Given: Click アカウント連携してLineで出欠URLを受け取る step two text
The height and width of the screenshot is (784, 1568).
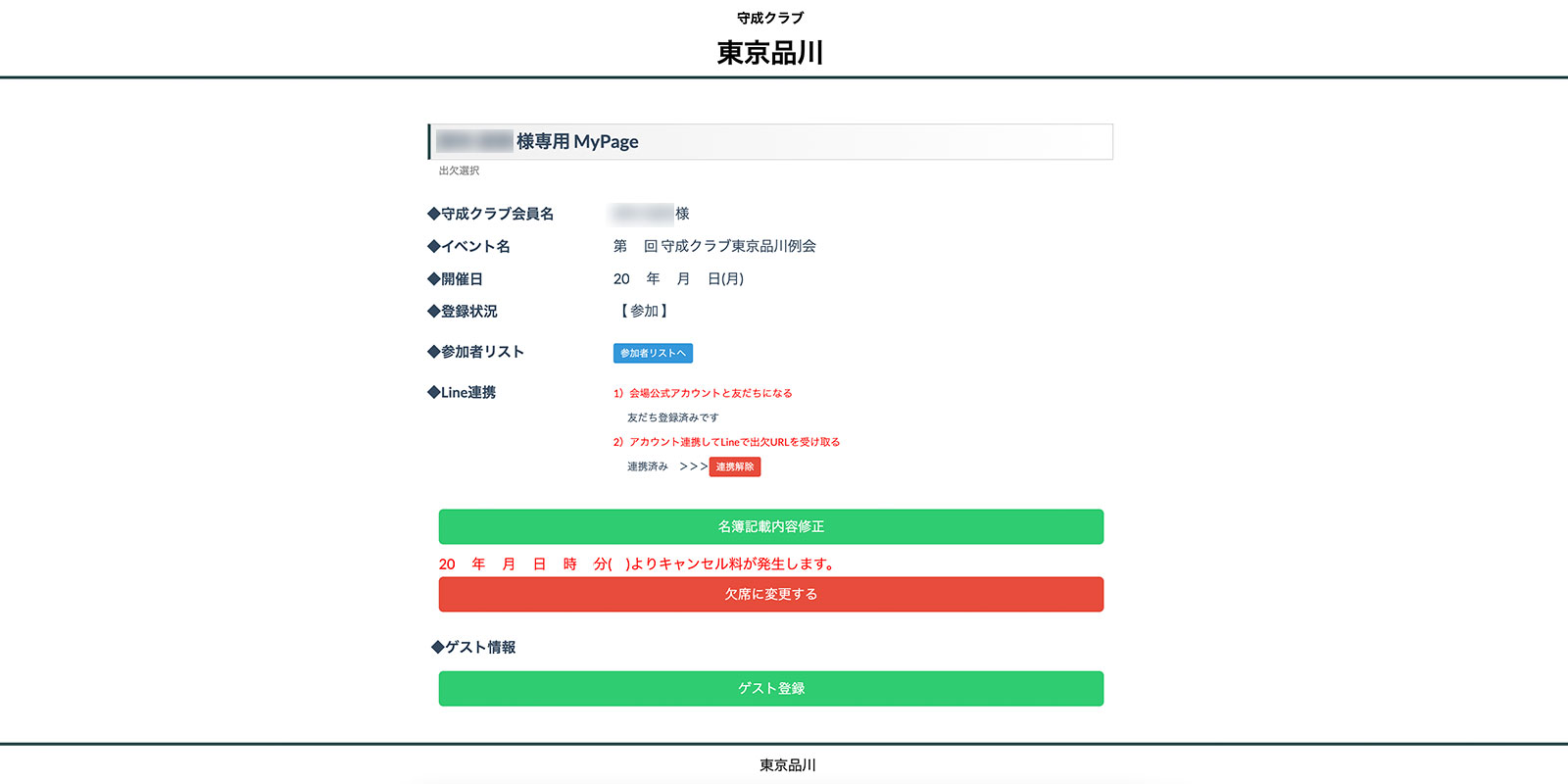Looking at the screenshot, I should 734,442.
